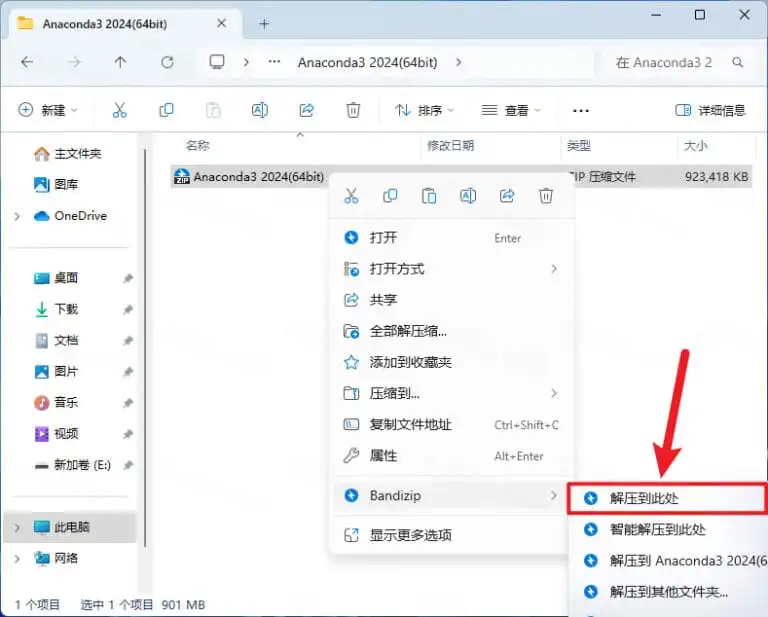Viewport: 768px width, 617px height.
Task: Toggle the 详细信息 details pane
Action: tap(710, 110)
